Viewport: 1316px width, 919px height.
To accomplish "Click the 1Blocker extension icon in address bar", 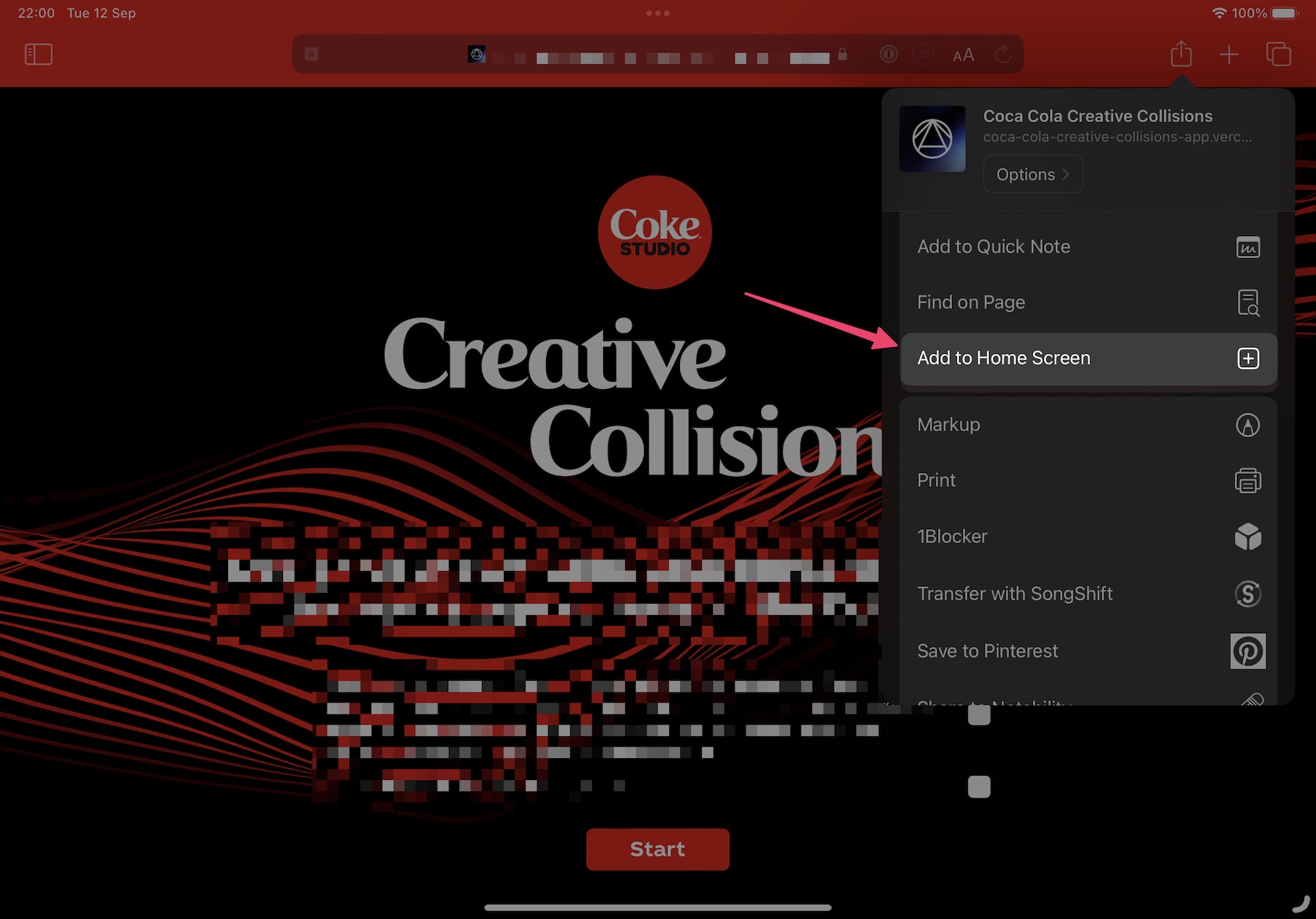I will [x=888, y=54].
